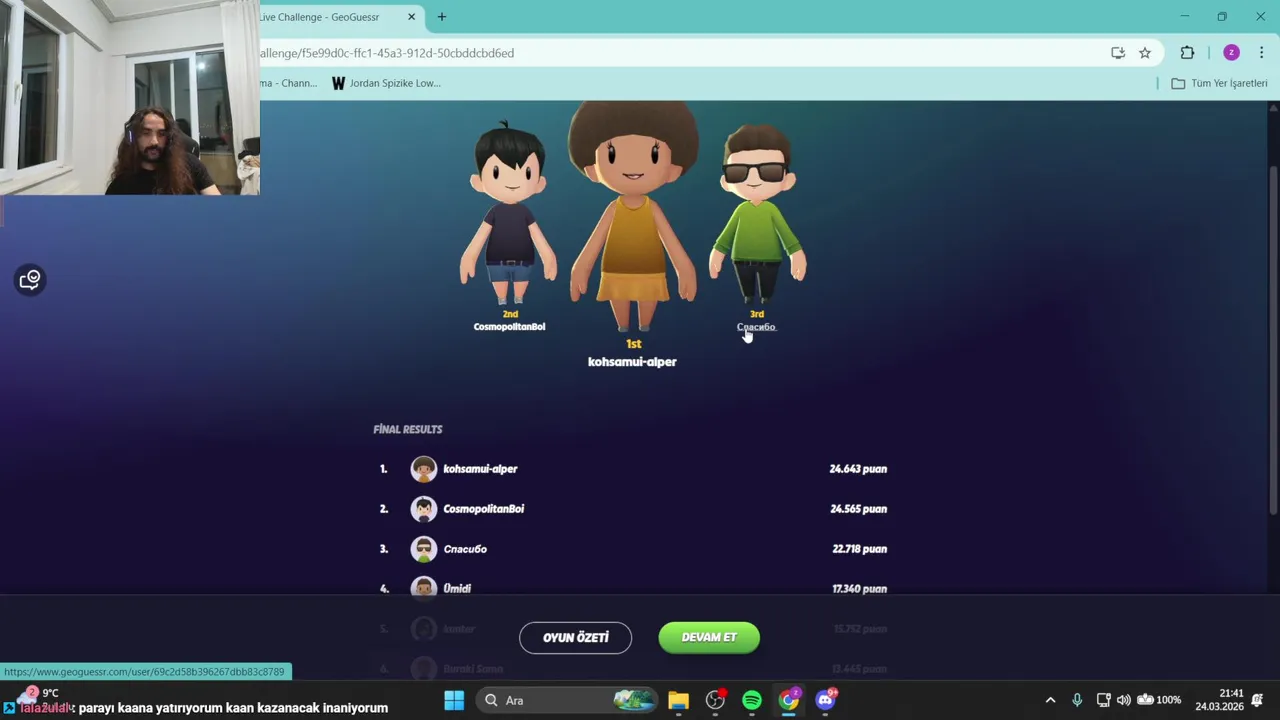
Task: Click the taskbar Ara search box
Action: point(566,700)
